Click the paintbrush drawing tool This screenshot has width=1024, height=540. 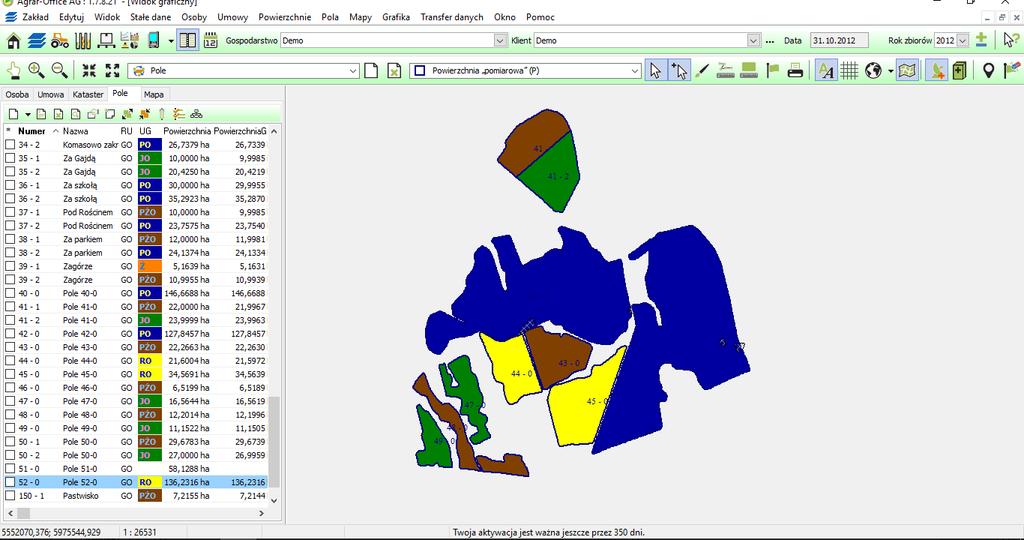point(702,71)
